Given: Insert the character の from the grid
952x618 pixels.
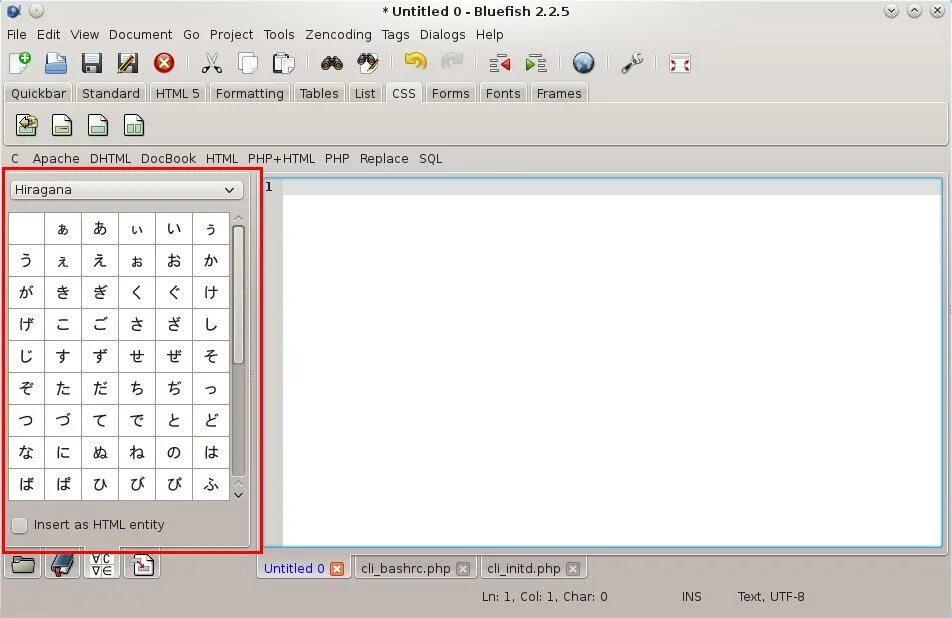Looking at the screenshot, I should (174, 453).
